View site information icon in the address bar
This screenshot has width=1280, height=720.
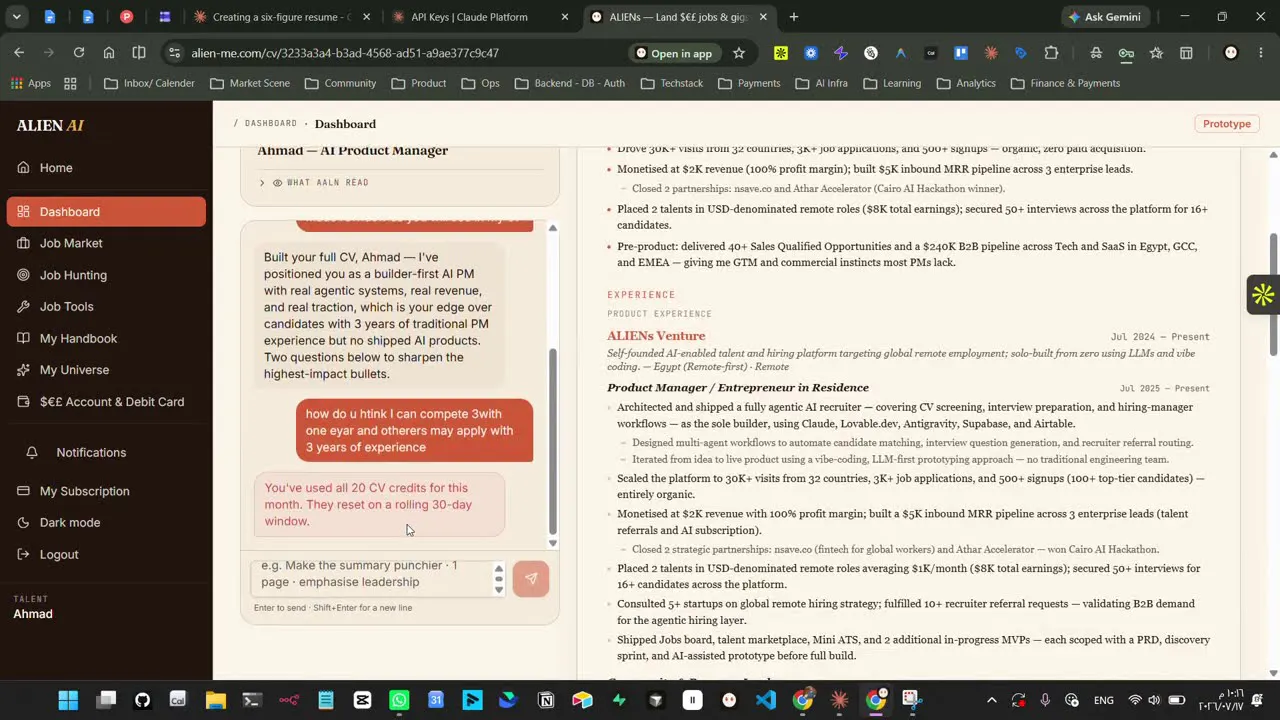point(175,53)
